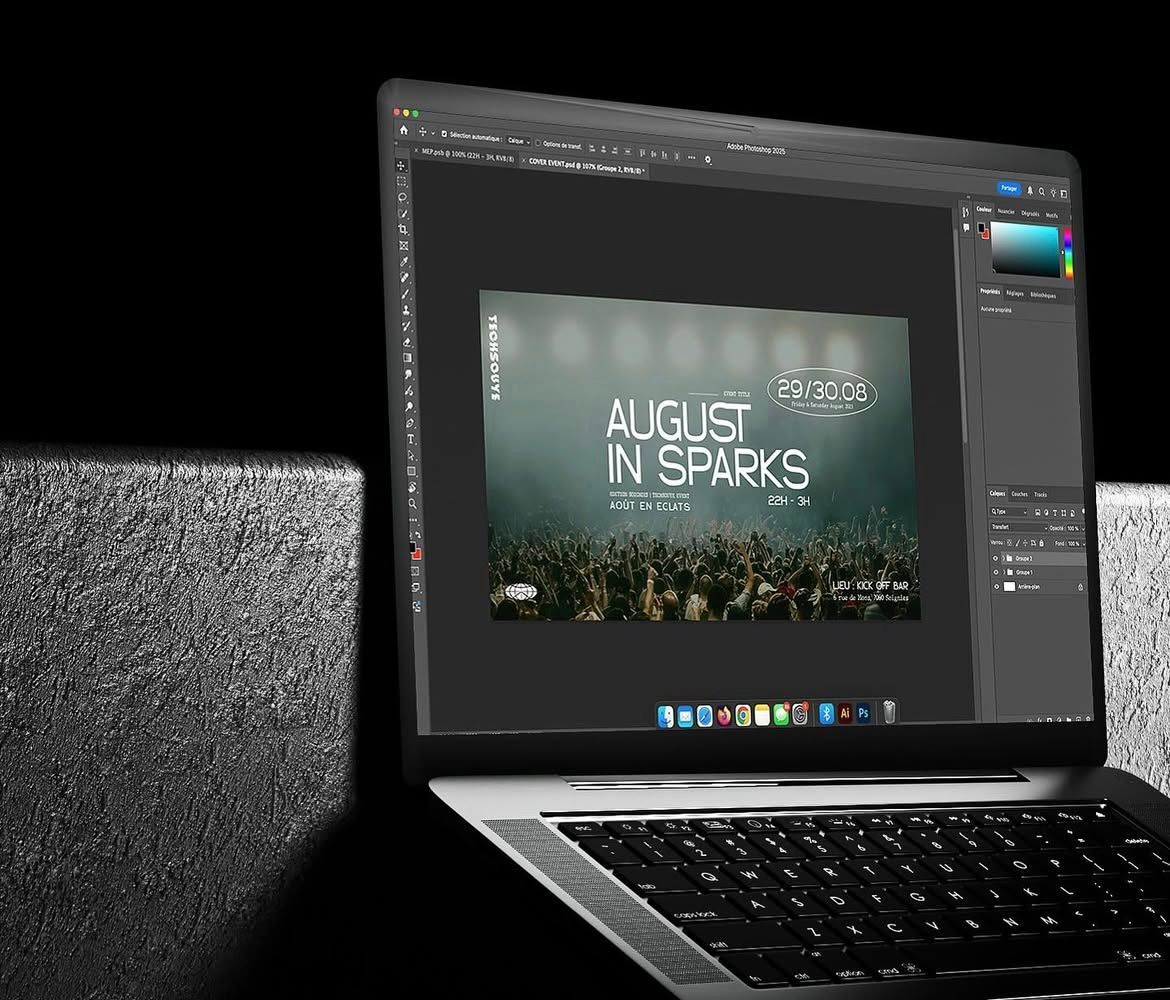Select the Eyedropper tool
Viewport: 1170px width, 1000px height.
pyautogui.click(x=404, y=261)
